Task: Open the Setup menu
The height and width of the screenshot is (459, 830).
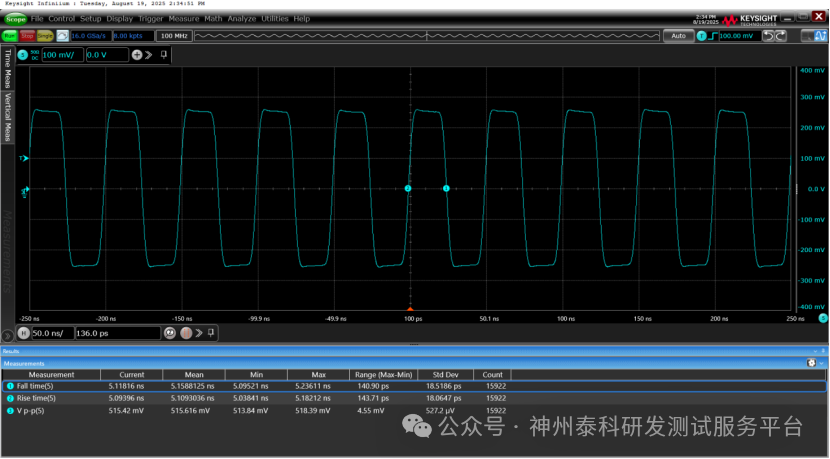Action: click(91, 19)
